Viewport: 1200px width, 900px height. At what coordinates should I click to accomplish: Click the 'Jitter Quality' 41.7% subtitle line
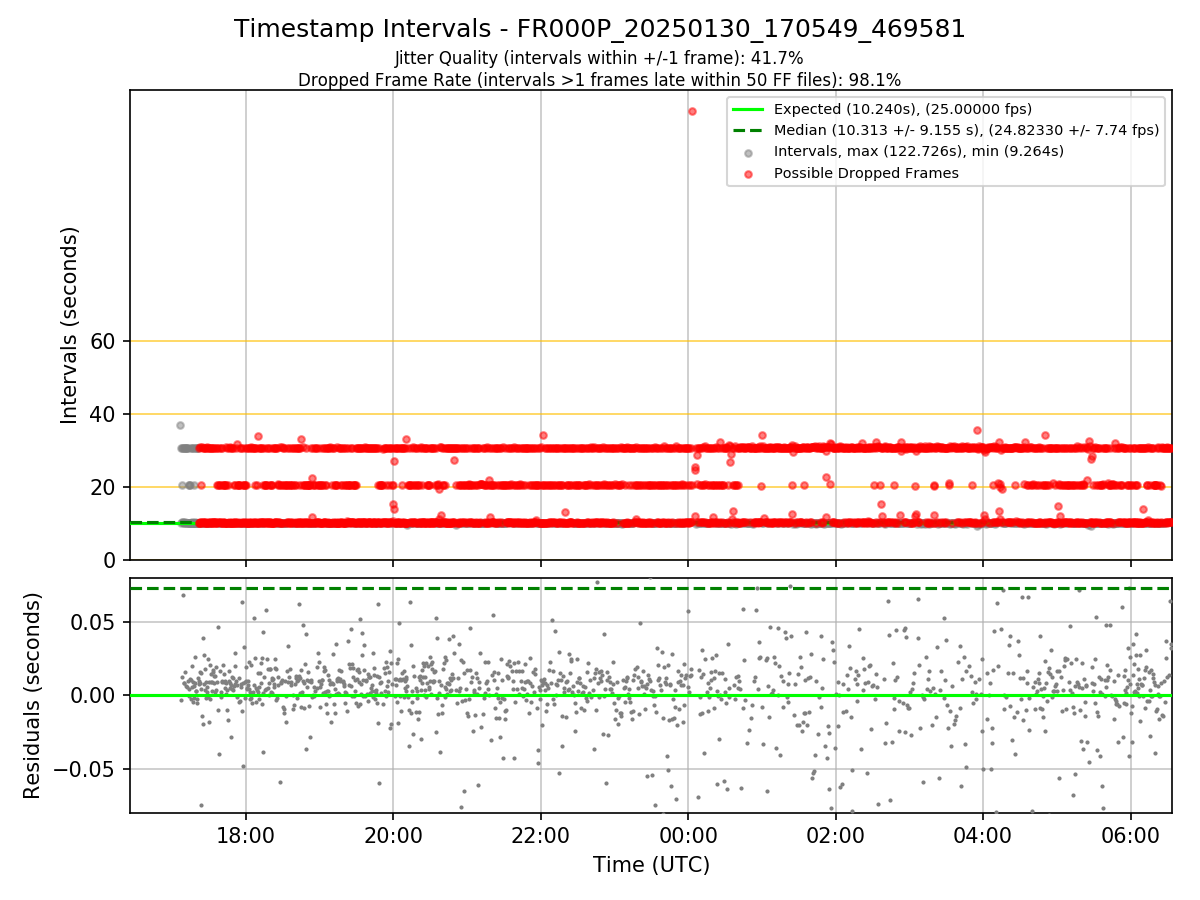click(x=599, y=58)
